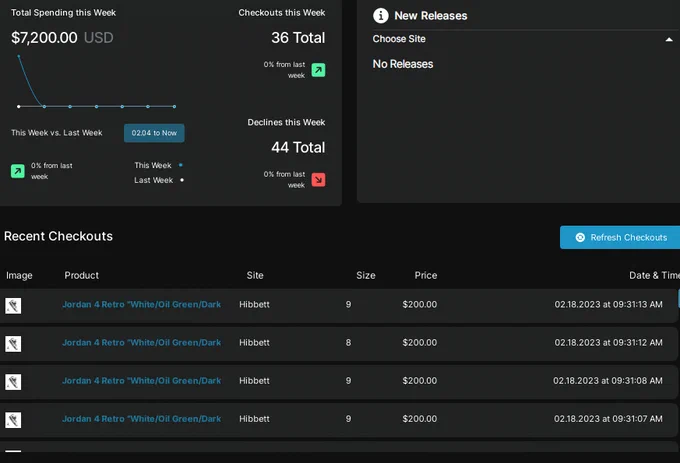
Task: Click the size 8 cell in the checkouts table
Action: pos(348,342)
